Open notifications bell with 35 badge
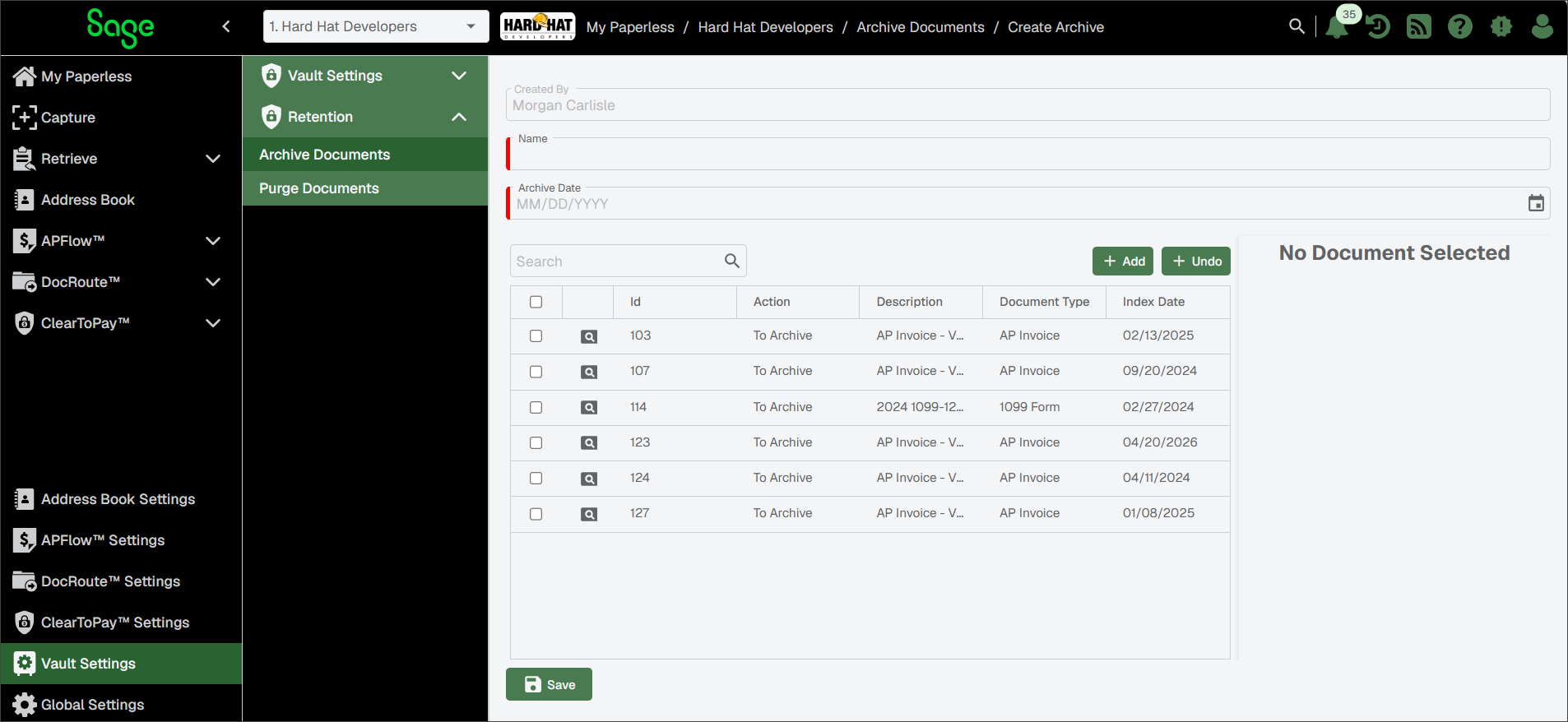The height and width of the screenshot is (722, 1568). [x=1338, y=25]
